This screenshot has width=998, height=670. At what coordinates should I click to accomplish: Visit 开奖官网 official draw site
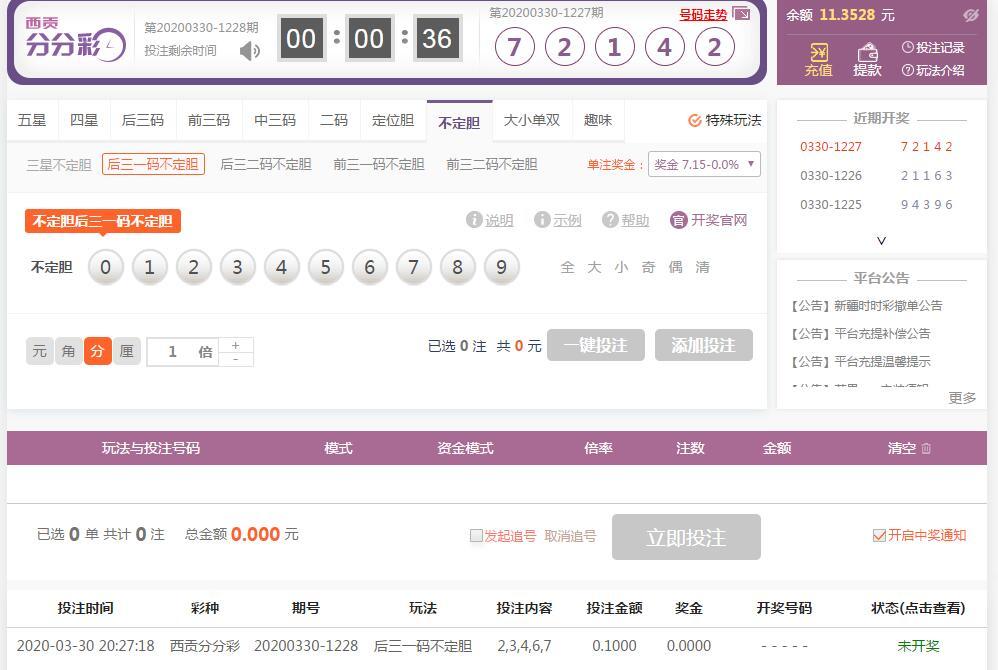tap(708, 220)
